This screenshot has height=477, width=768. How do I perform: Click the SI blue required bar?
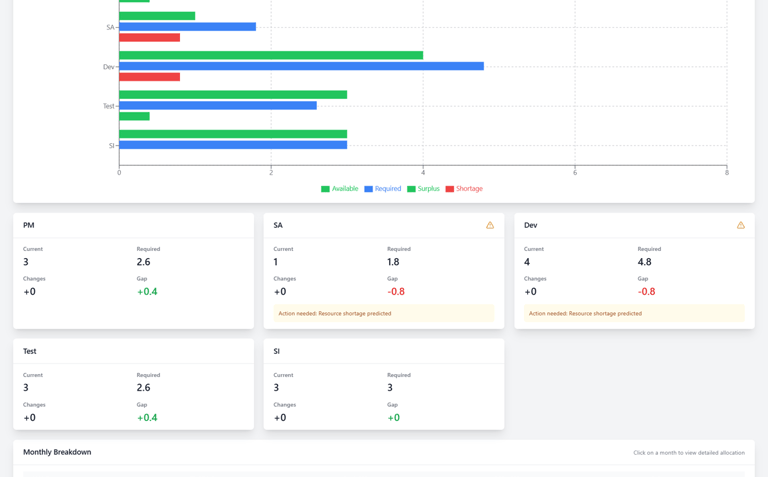[233, 145]
